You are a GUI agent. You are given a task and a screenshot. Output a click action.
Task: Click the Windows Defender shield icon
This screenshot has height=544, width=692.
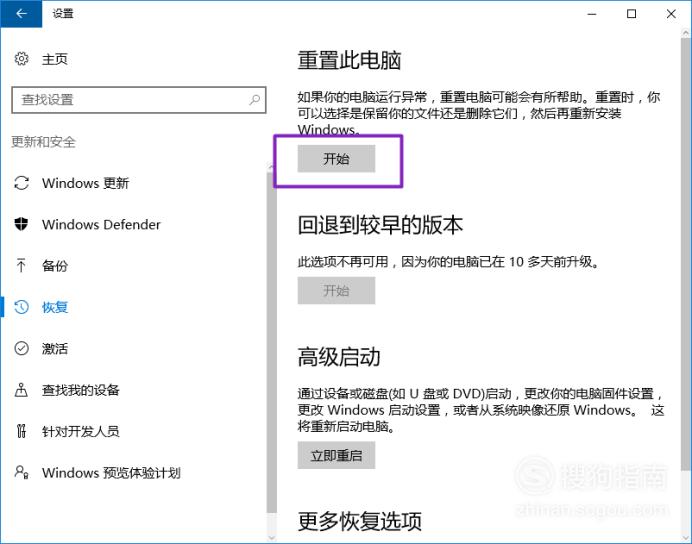(21, 224)
